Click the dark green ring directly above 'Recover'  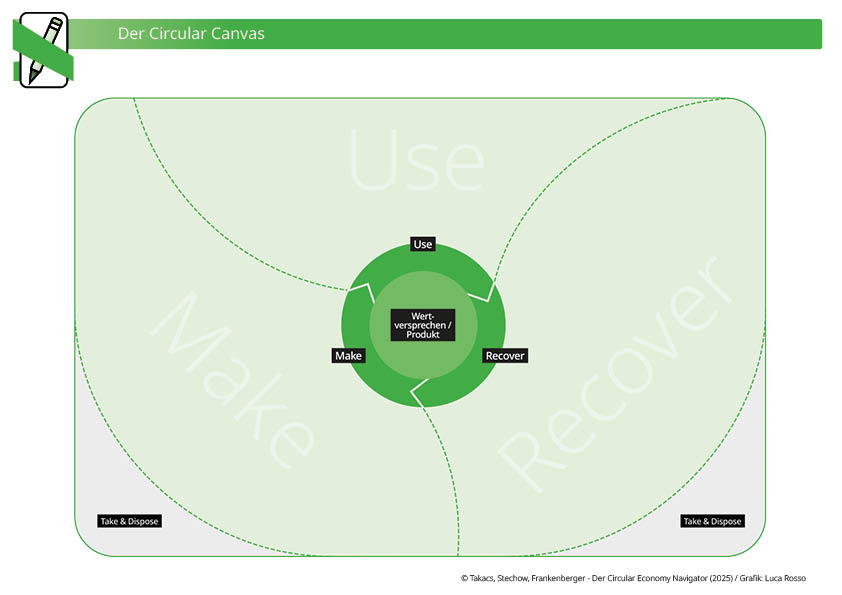pyautogui.click(x=492, y=325)
